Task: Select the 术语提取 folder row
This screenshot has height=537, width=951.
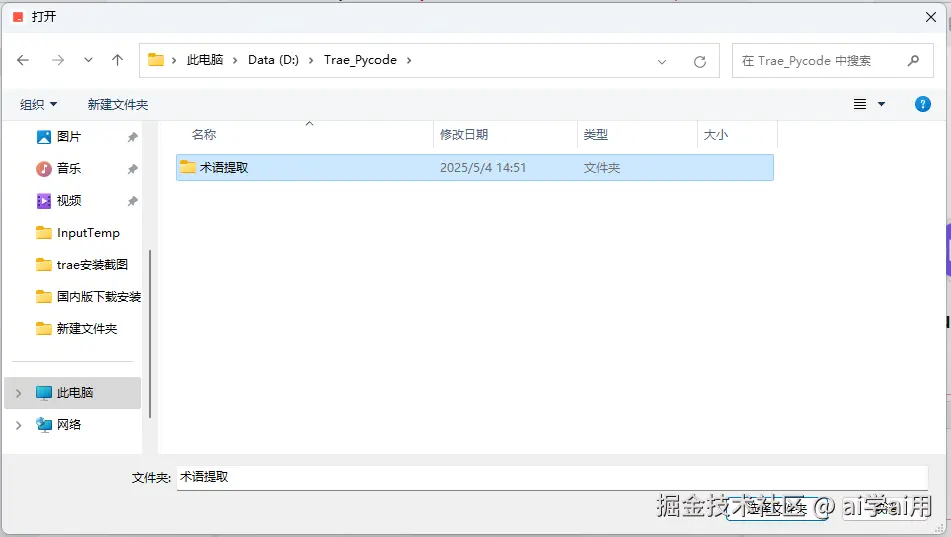Action: pos(475,167)
